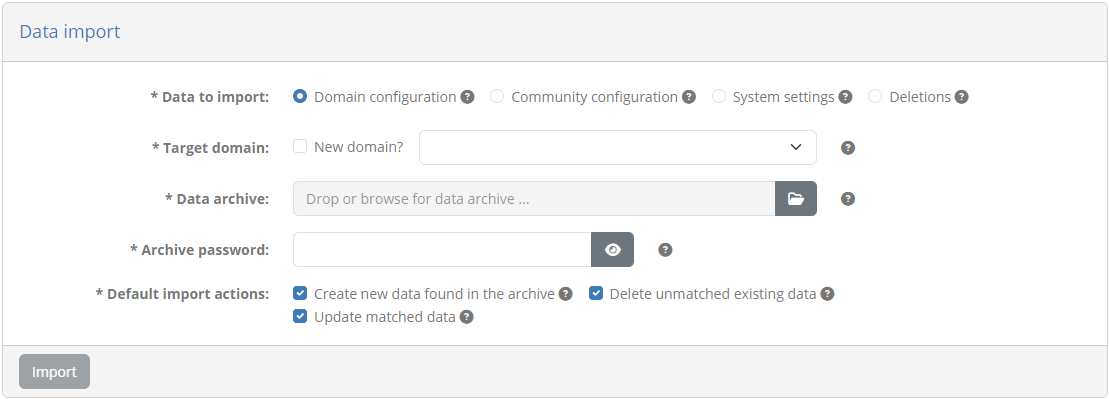Click the Data import heading

69,32
